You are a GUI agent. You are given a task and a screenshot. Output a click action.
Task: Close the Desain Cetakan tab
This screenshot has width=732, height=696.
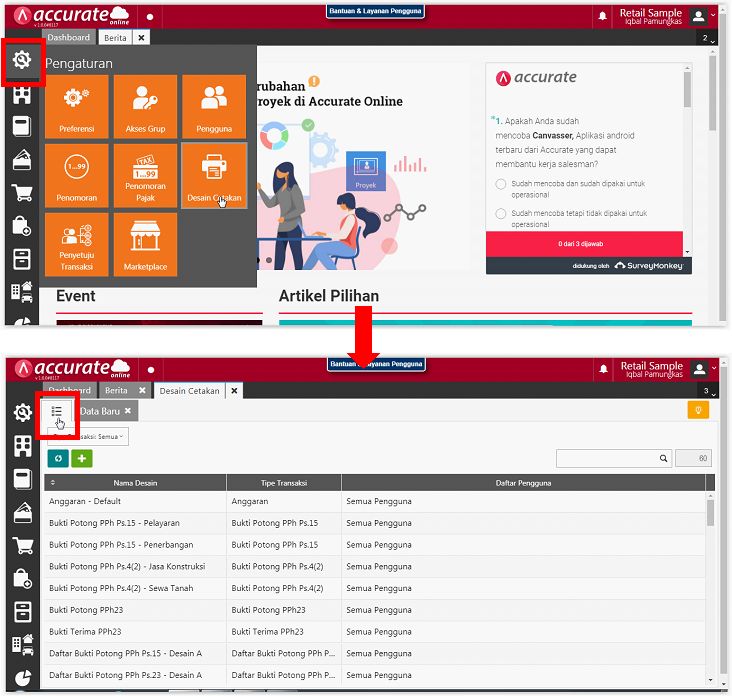pos(234,391)
